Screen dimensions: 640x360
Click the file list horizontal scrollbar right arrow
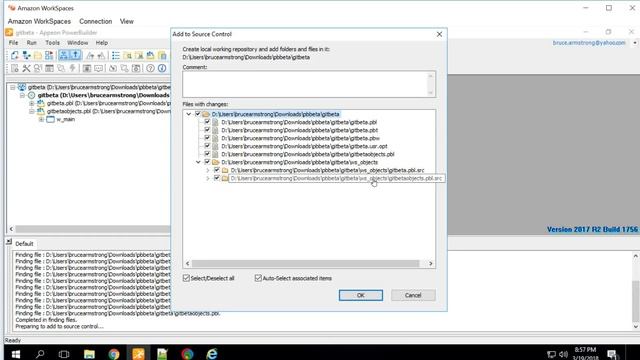coord(431,264)
